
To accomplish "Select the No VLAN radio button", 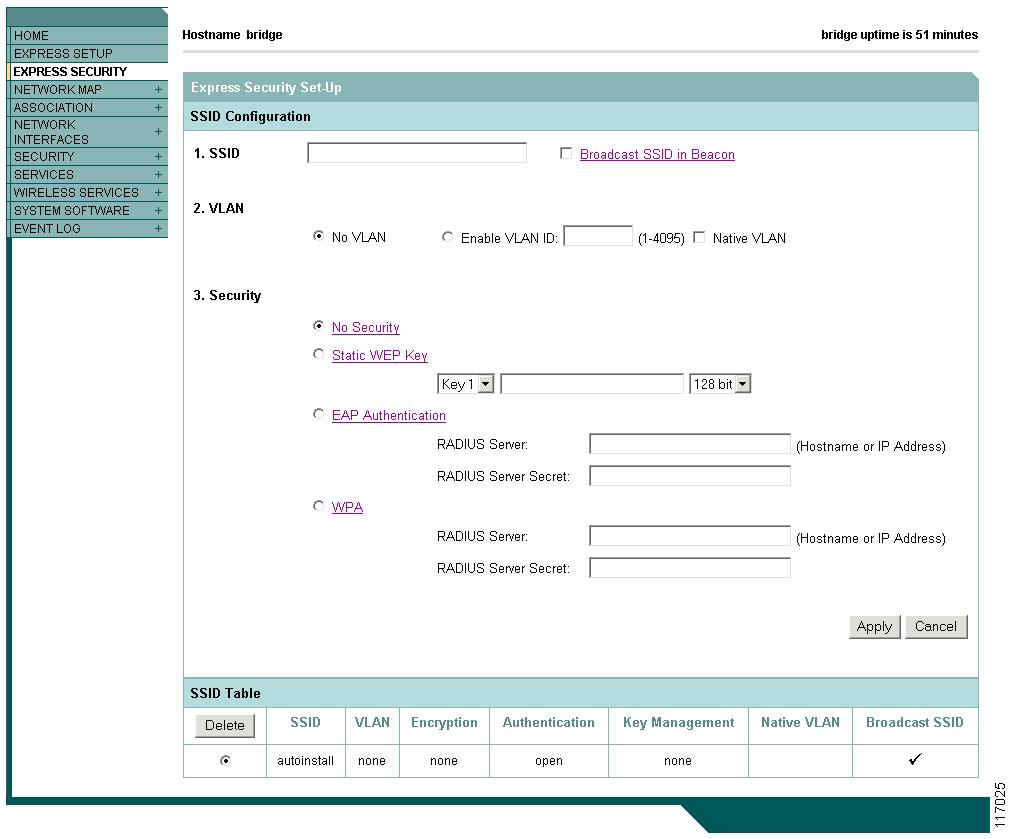I will pyautogui.click(x=318, y=236).
